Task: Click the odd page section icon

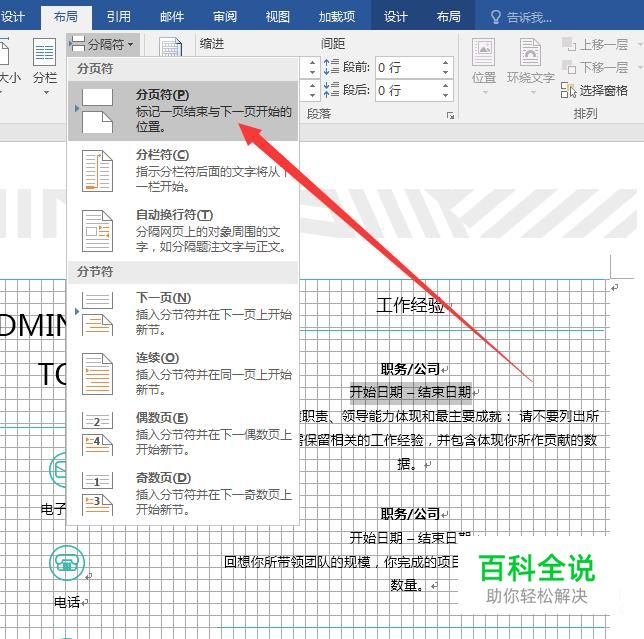Action: pyautogui.click(x=97, y=494)
